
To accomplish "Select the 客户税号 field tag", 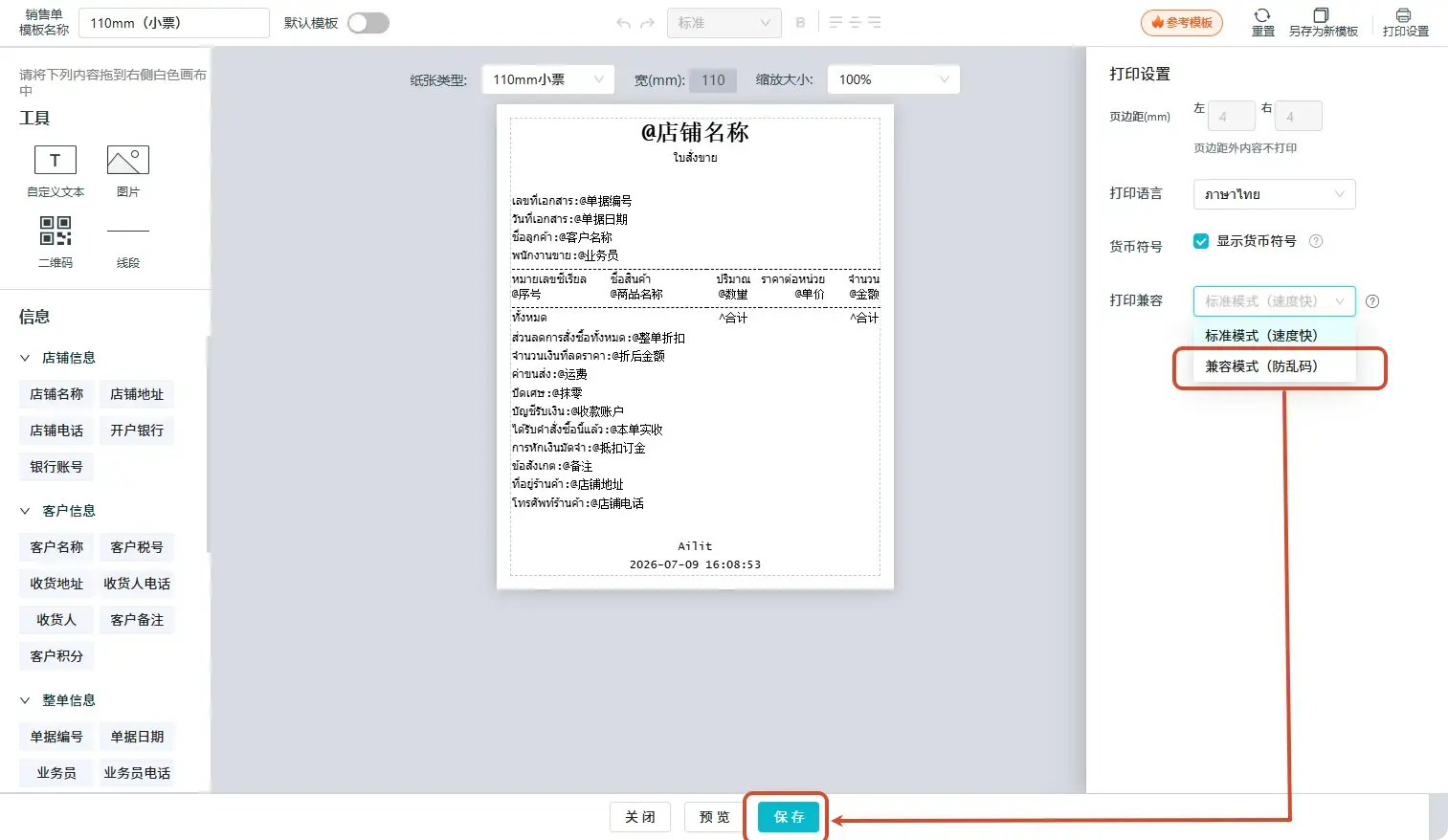I will tap(137, 547).
